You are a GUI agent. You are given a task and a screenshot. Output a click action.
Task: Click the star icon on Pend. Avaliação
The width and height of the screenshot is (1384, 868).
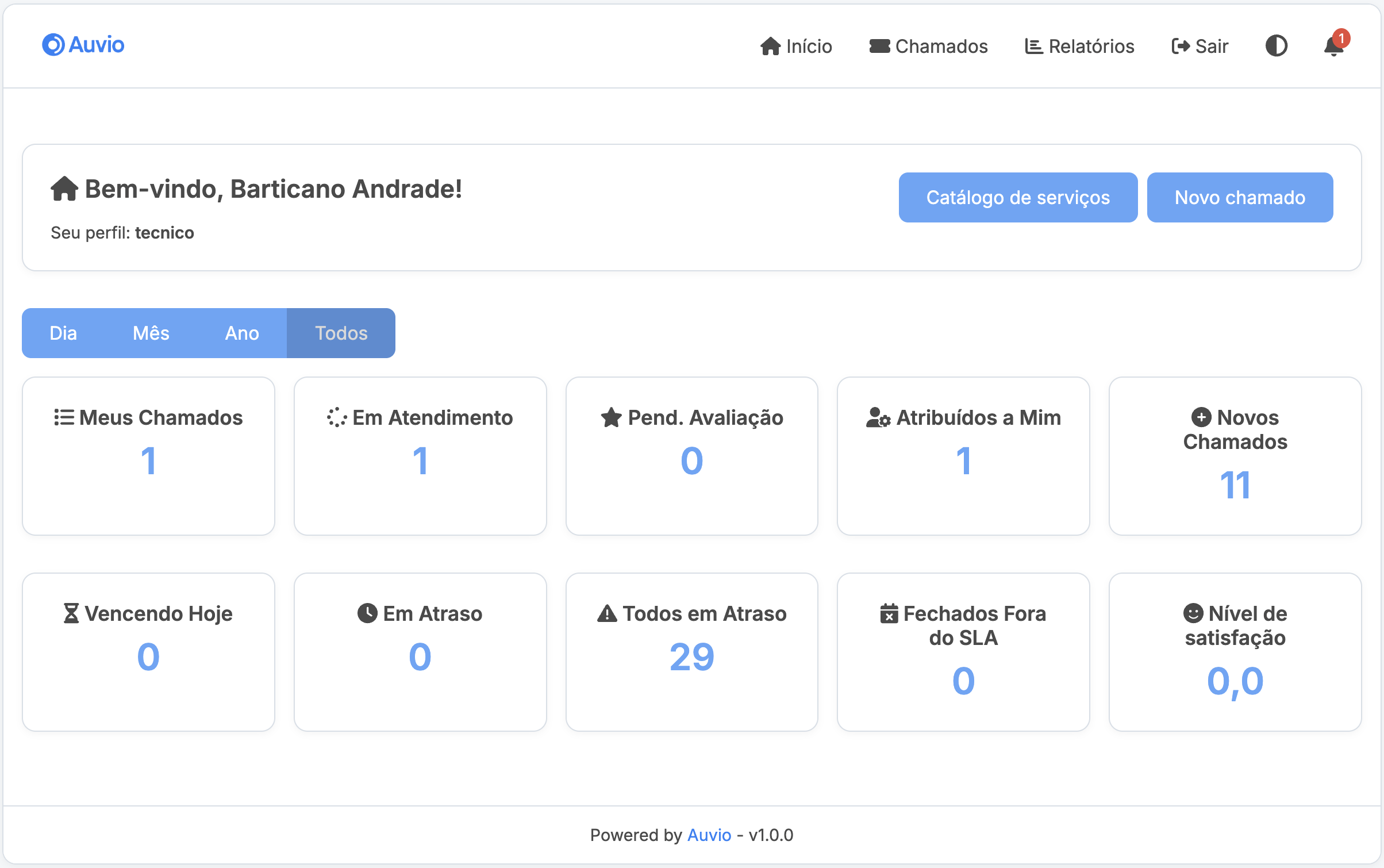coord(611,417)
